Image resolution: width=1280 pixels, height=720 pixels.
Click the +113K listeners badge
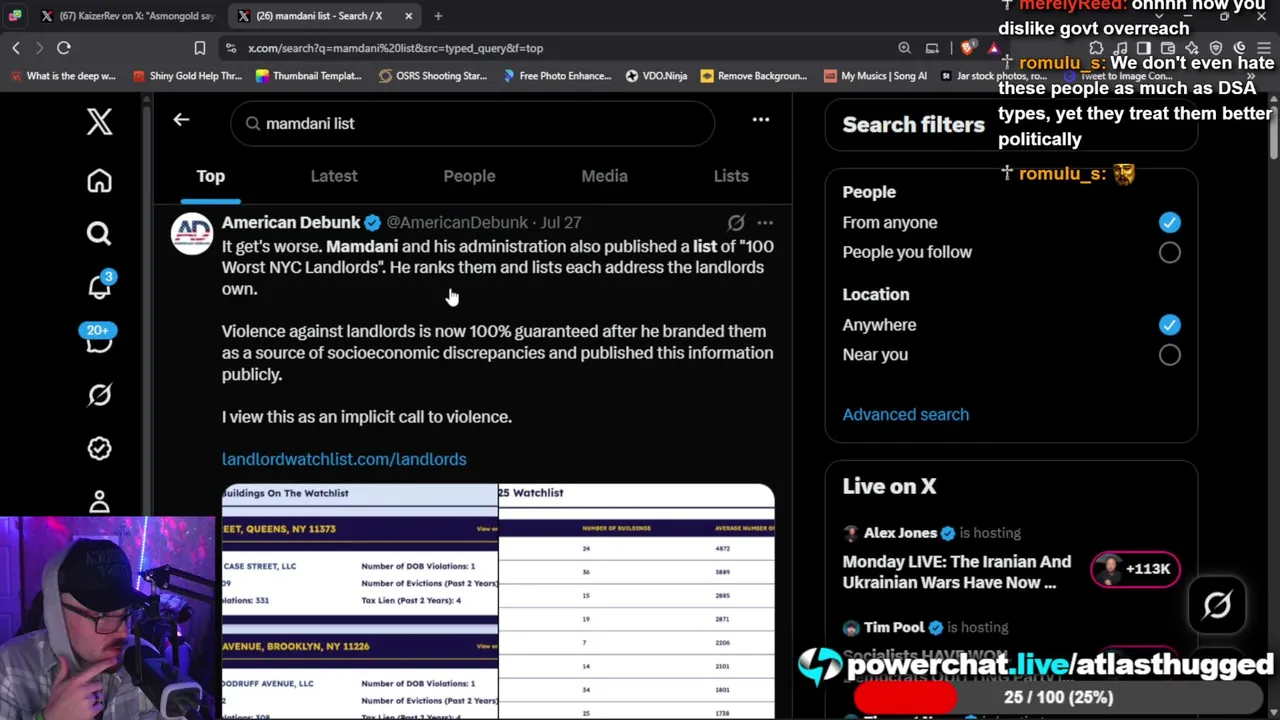1135,569
